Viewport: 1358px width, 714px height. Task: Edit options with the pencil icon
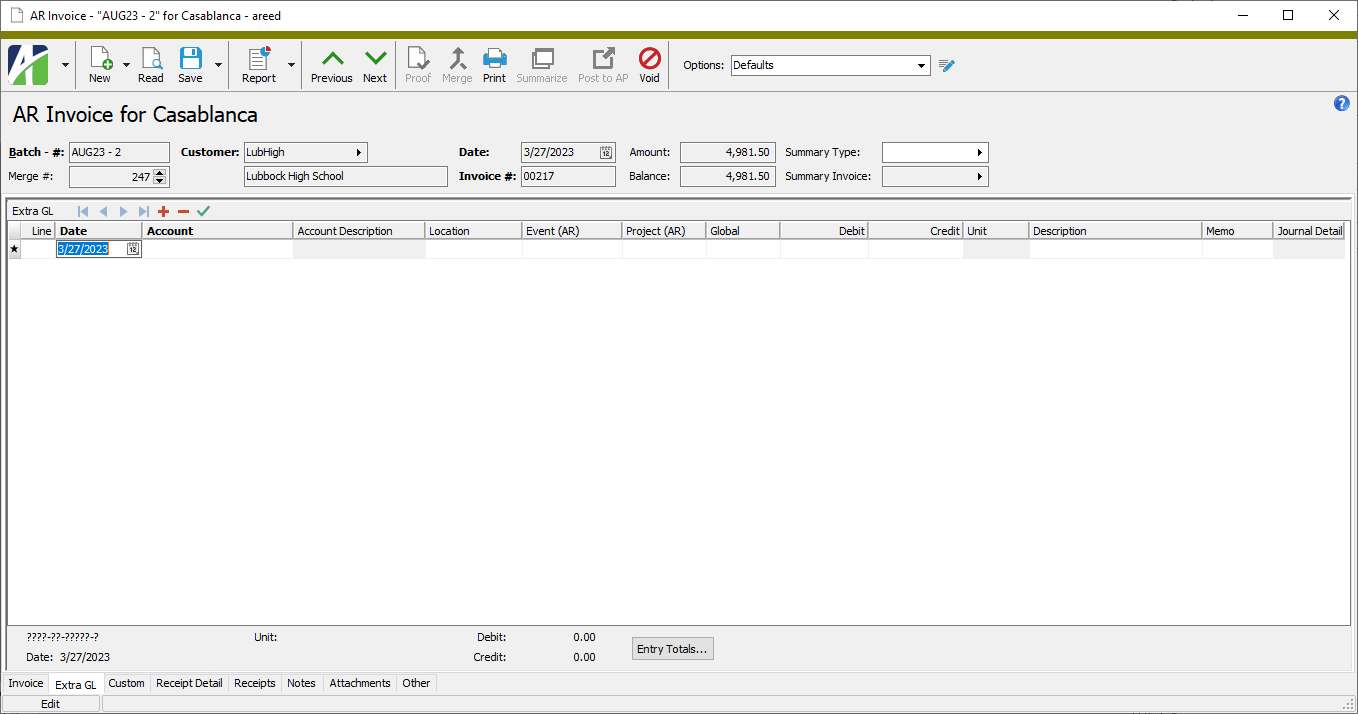(x=946, y=64)
